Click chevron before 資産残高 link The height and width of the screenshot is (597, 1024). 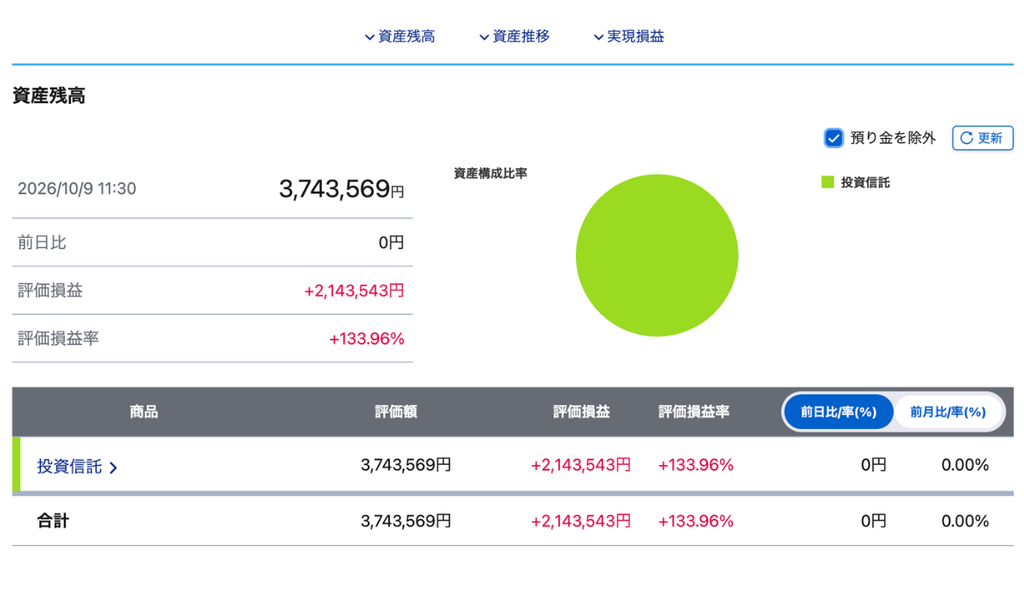[370, 37]
